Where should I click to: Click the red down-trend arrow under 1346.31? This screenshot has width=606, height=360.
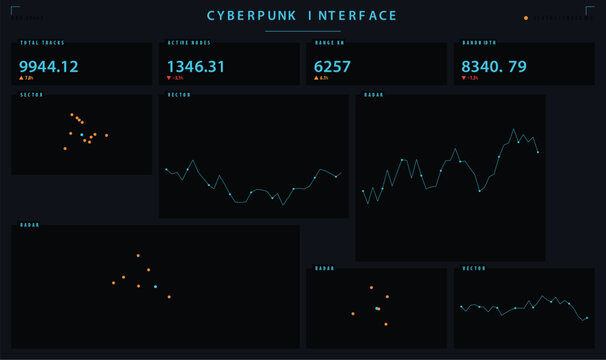169,78
